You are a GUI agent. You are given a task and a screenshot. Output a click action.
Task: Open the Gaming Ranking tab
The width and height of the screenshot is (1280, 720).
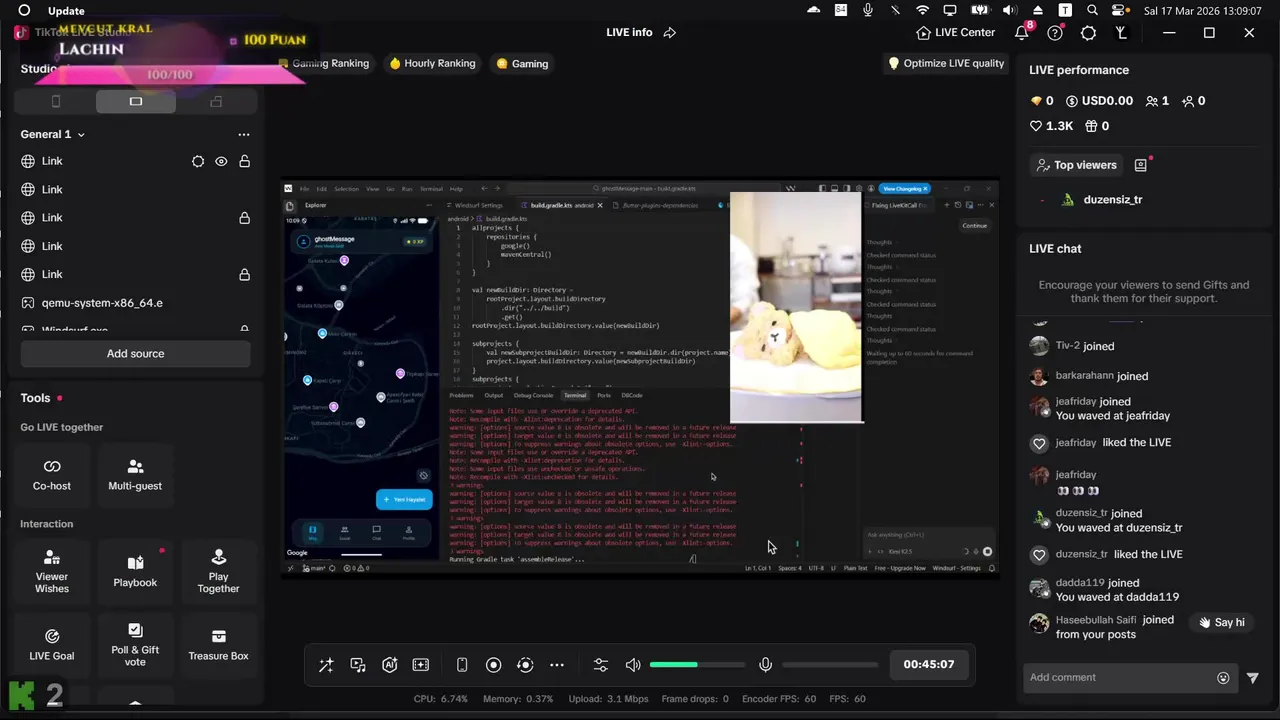tap(327, 63)
